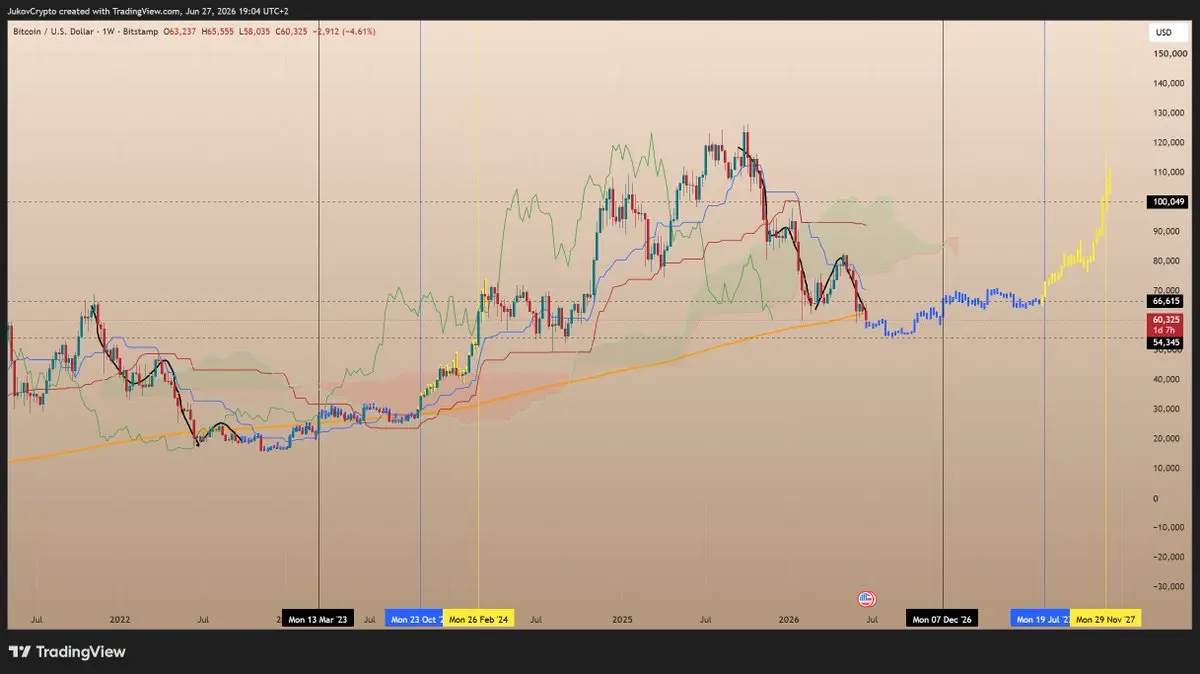
Task: Click the 150,000 price axis label
Action: 1168,54
